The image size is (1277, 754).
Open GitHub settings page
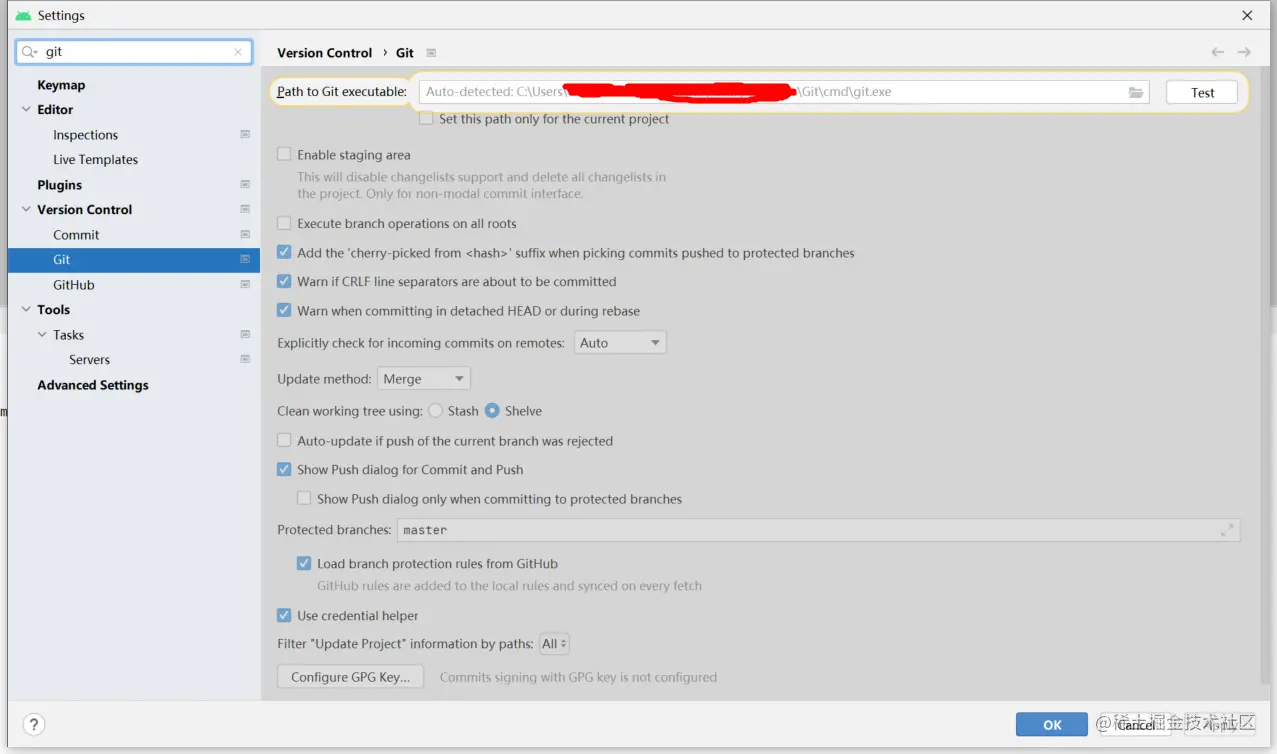[x=74, y=285]
